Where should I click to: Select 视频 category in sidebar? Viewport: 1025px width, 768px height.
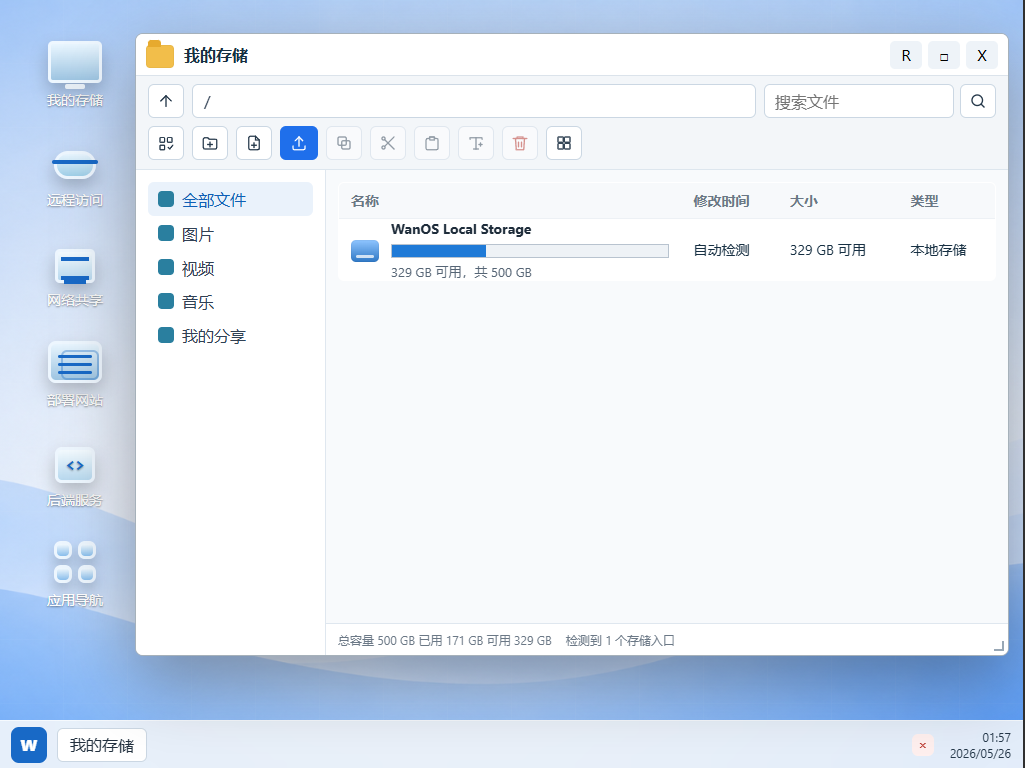(230, 268)
